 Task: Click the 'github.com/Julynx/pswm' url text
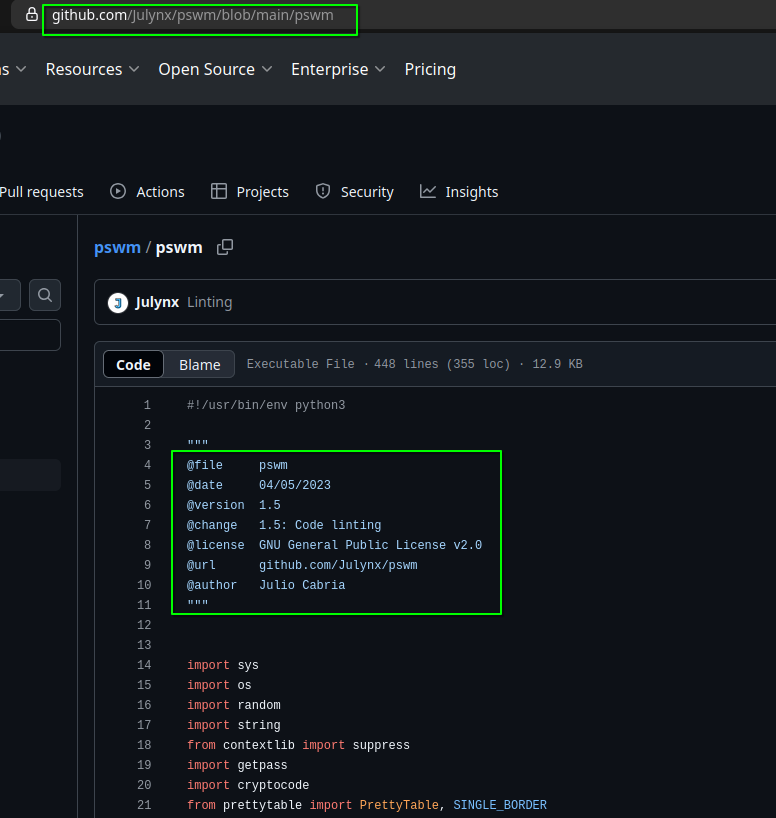coord(338,565)
